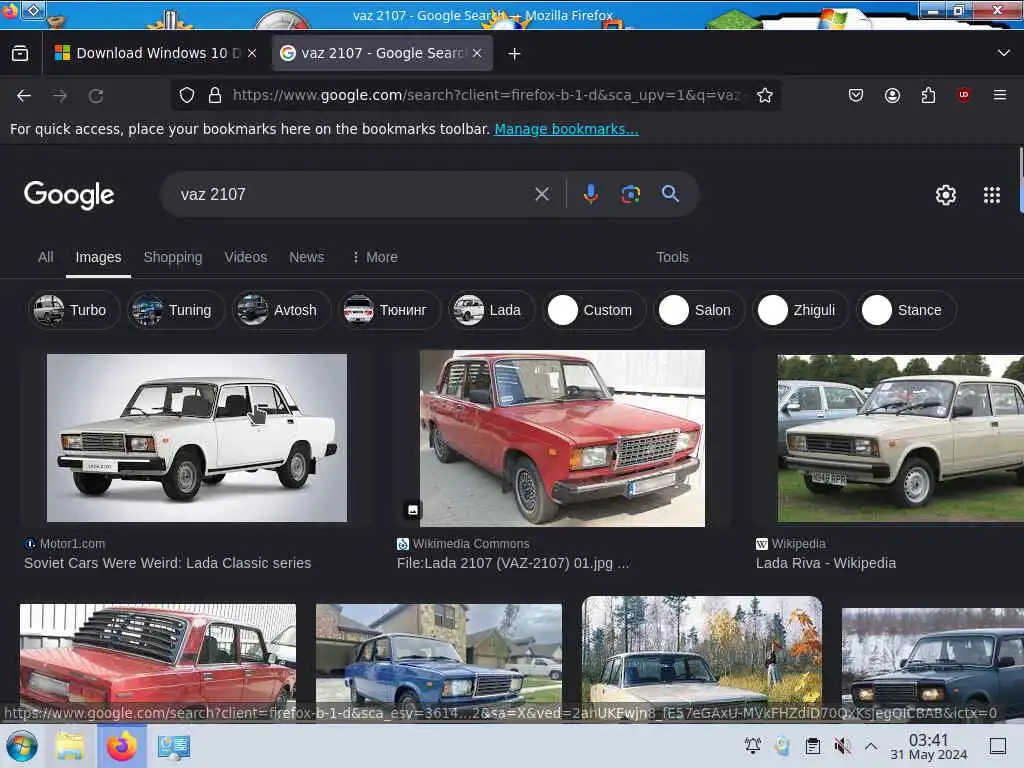Open the clipboard tray icon

[812, 745]
